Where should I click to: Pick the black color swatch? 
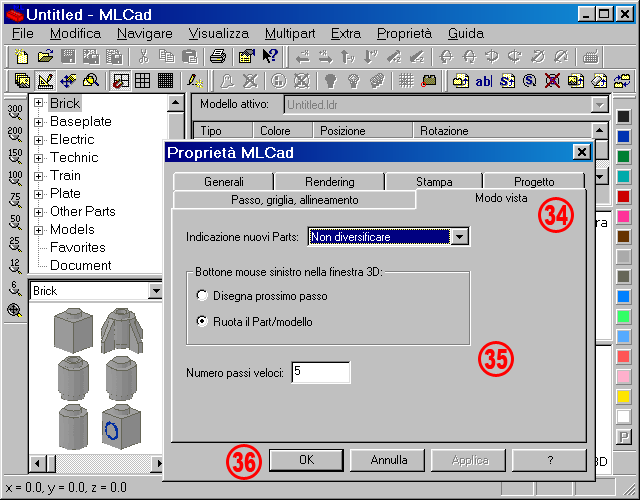pos(623,116)
